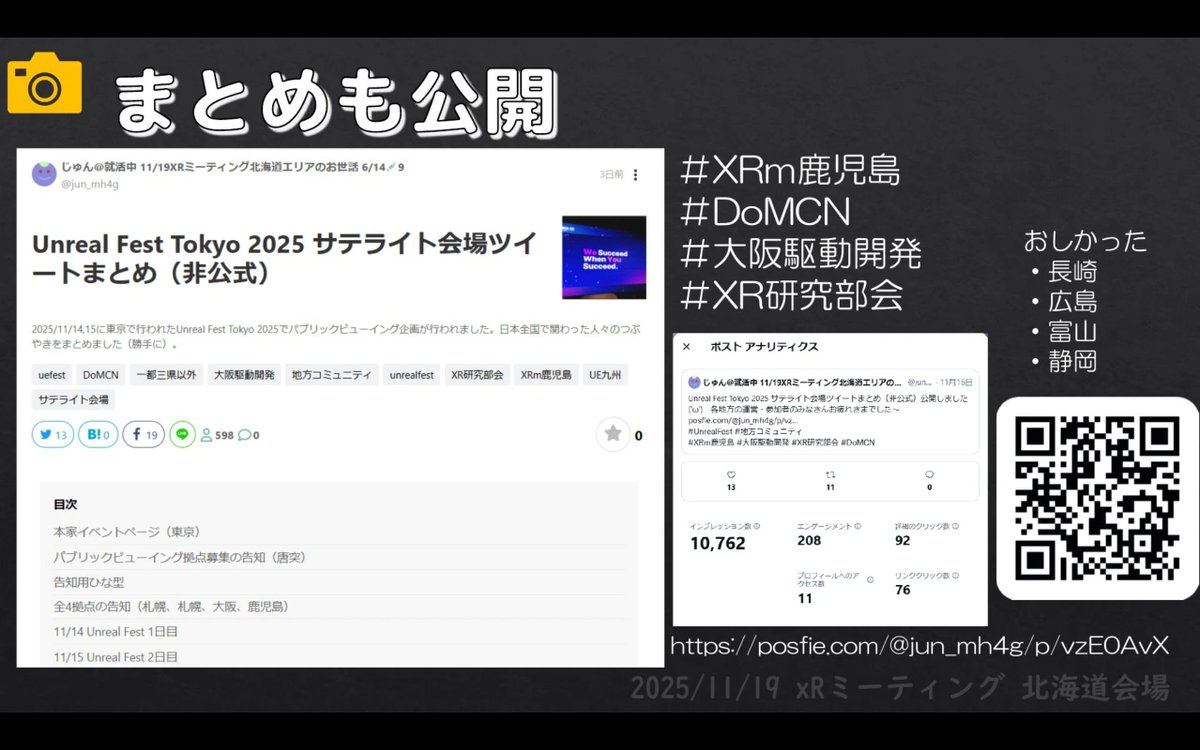Click the heart likes icon showing 13
The image size is (1200, 750).
coord(731,475)
